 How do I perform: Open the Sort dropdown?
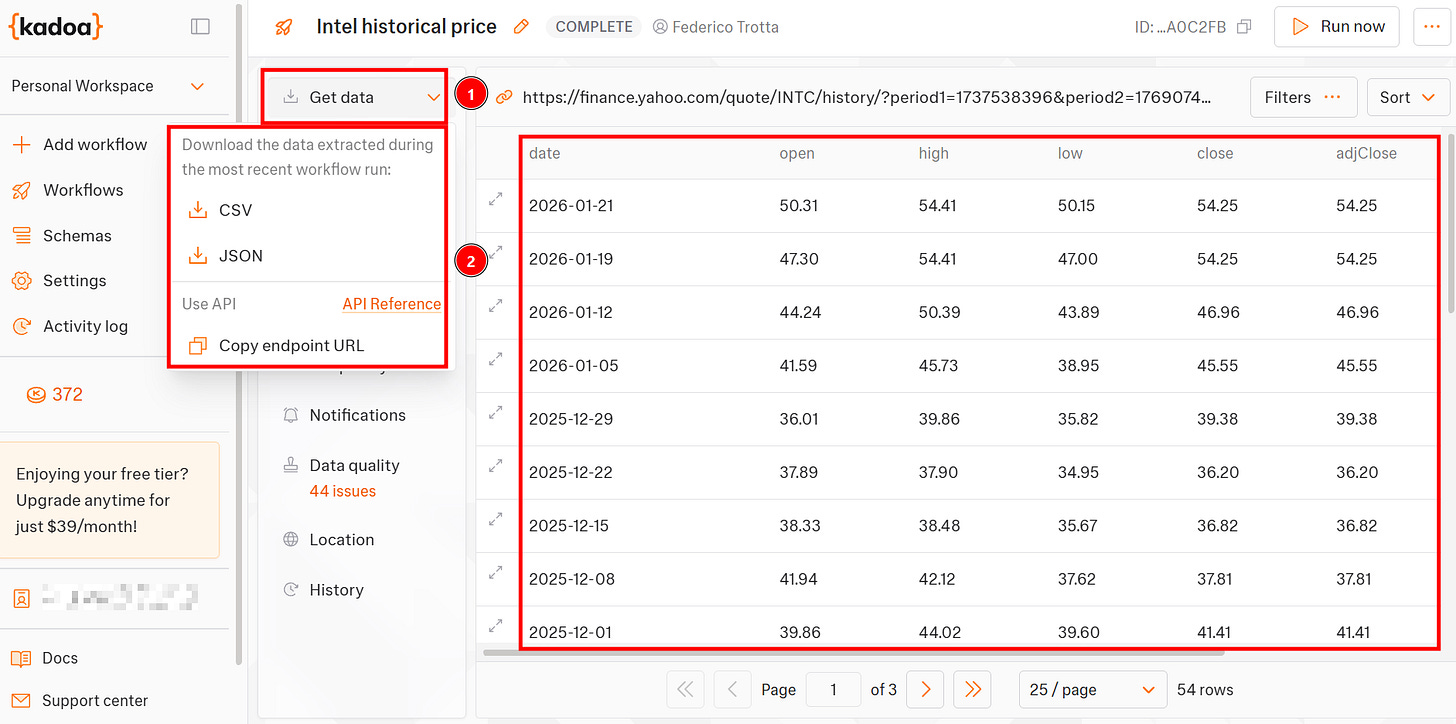[1409, 97]
